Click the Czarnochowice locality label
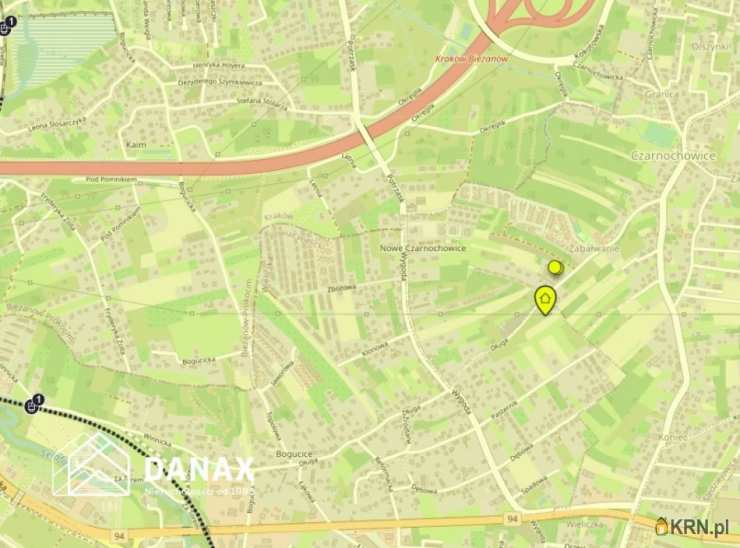The height and width of the screenshot is (548, 740). pos(673,156)
